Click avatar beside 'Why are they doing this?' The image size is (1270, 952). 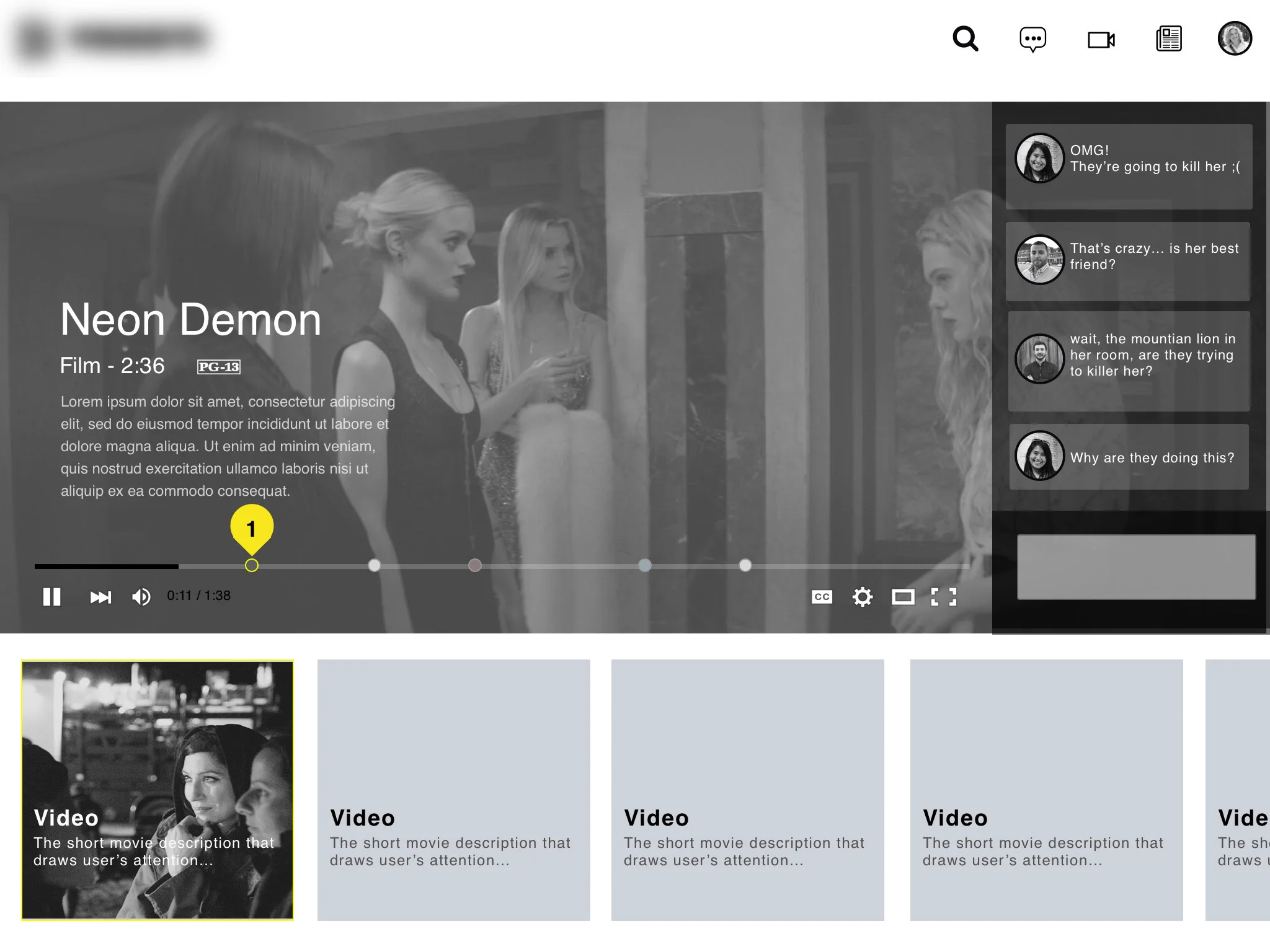click(1040, 456)
